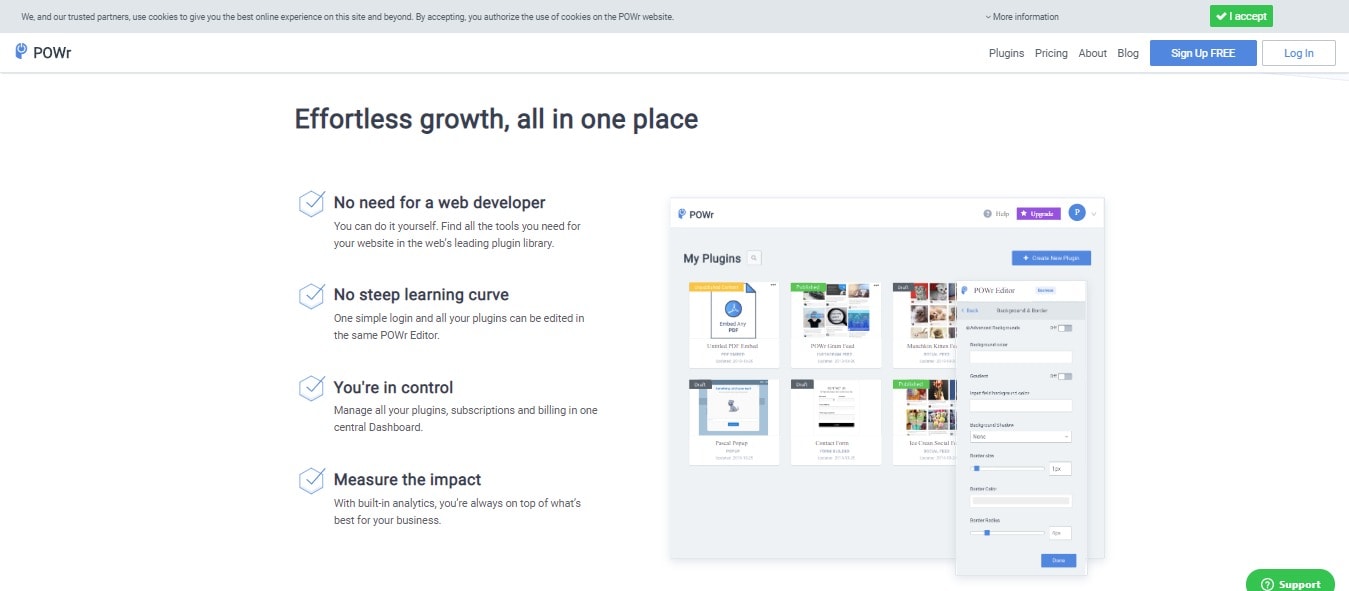The width and height of the screenshot is (1349, 591).
Task: Toggle the Gradient switch in POWr Editor
Action: click(x=1065, y=376)
